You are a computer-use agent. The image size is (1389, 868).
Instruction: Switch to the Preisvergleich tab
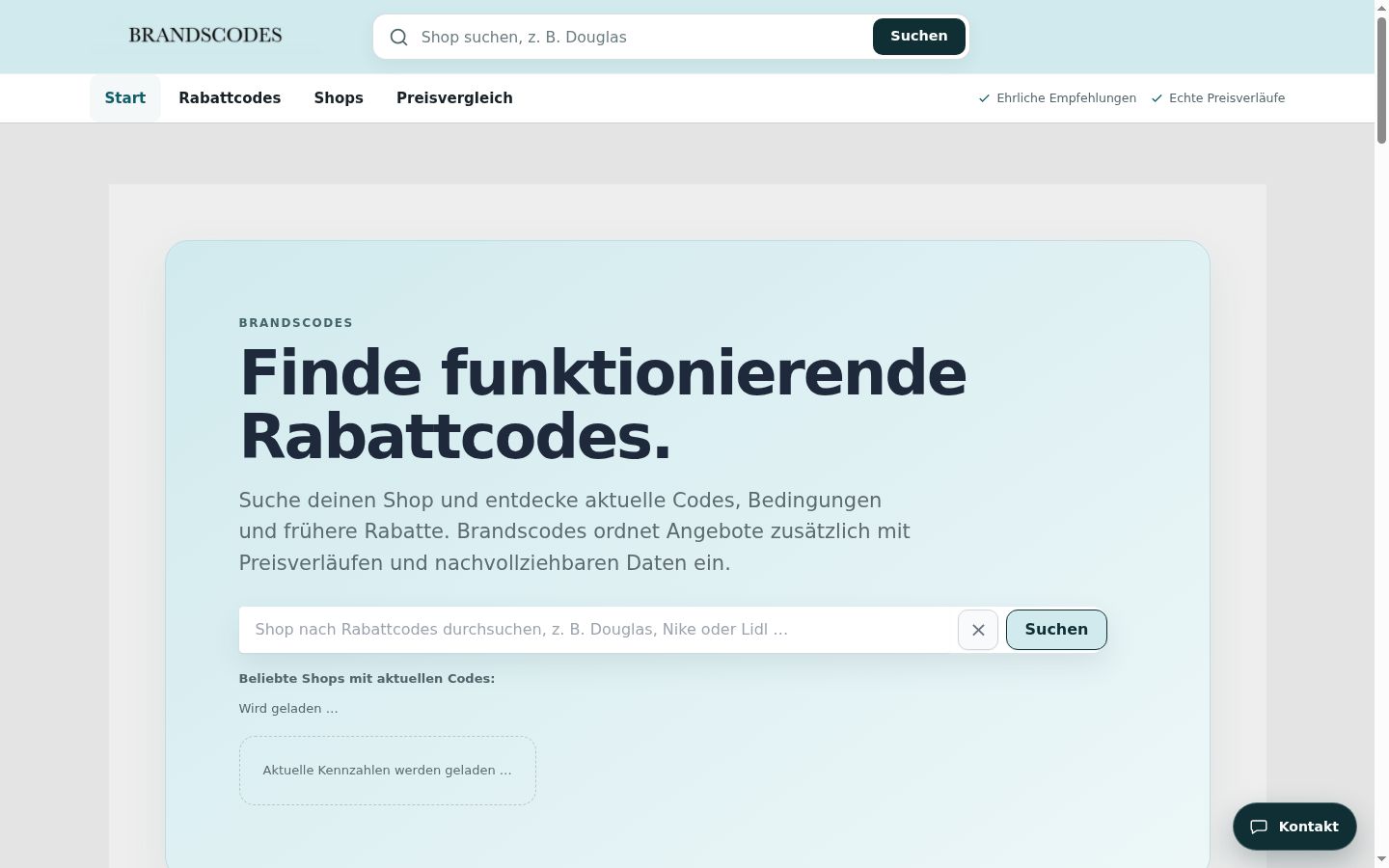point(454,98)
